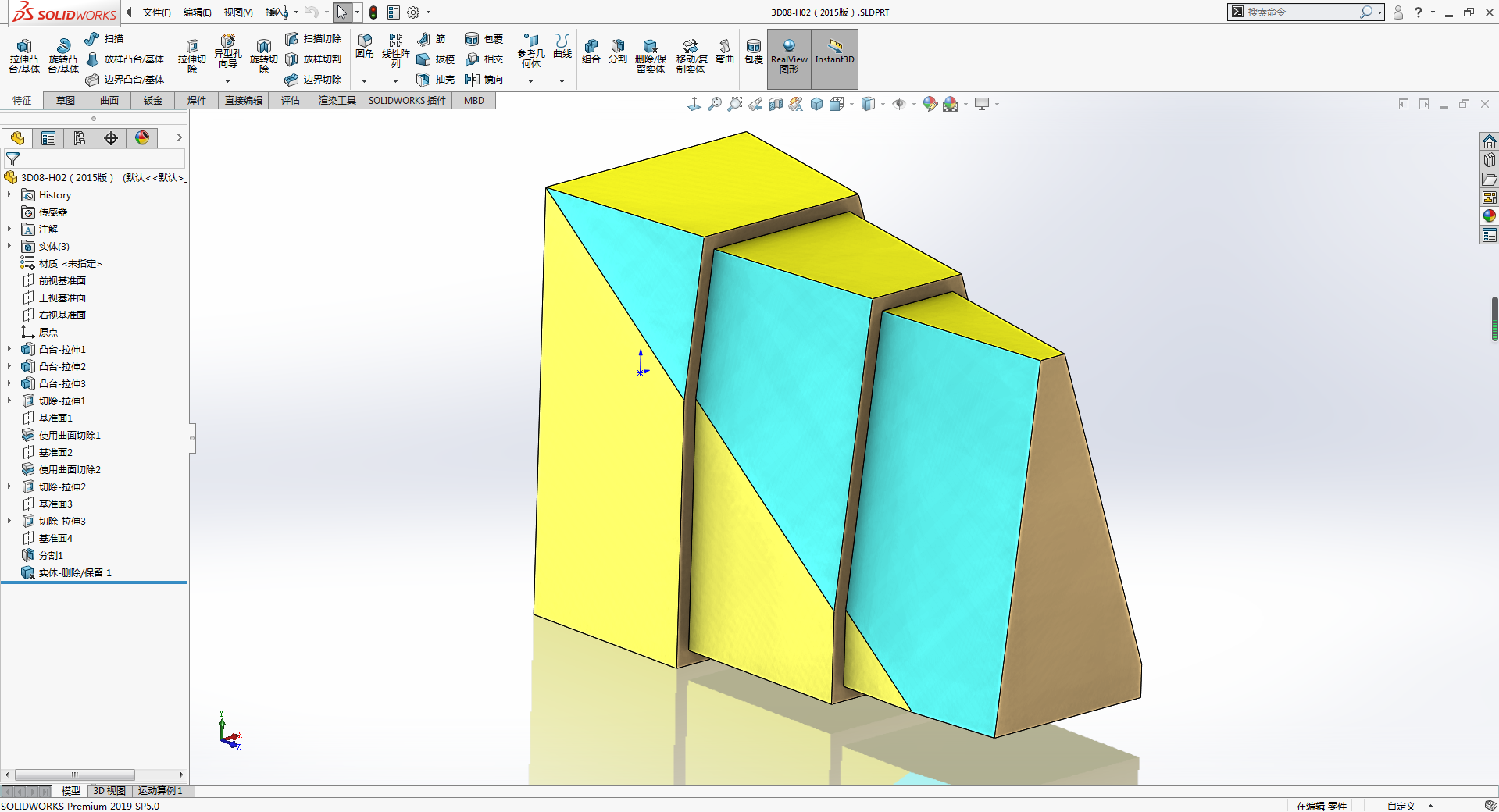Open the 视图(V) menu
The image size is (1499, 812).
tap(238, 12)
